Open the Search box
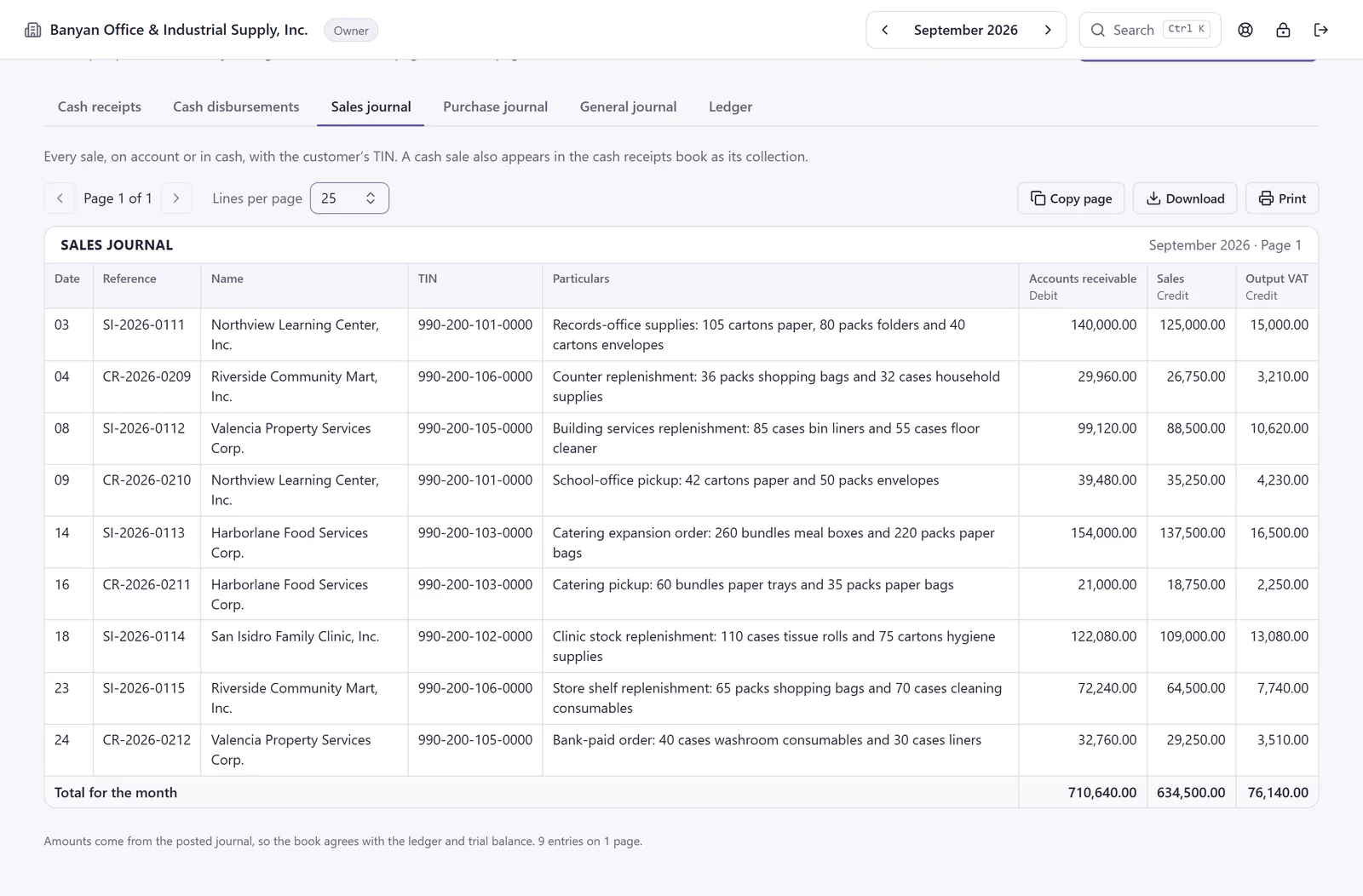The width and height of the screenshot is (1363, 896). (1150, 30)
